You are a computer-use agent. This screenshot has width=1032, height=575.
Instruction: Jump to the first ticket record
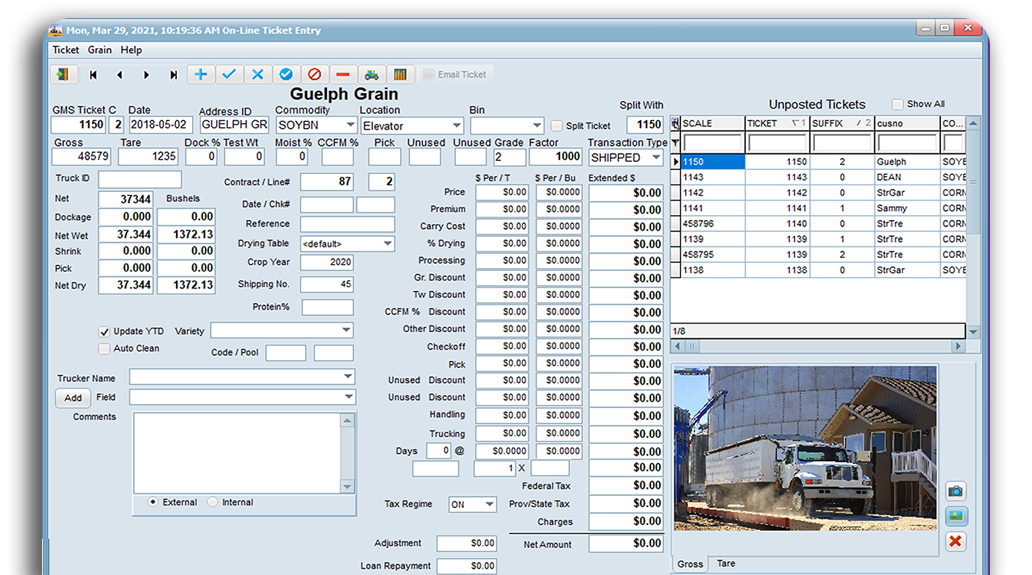coord(93,75)
